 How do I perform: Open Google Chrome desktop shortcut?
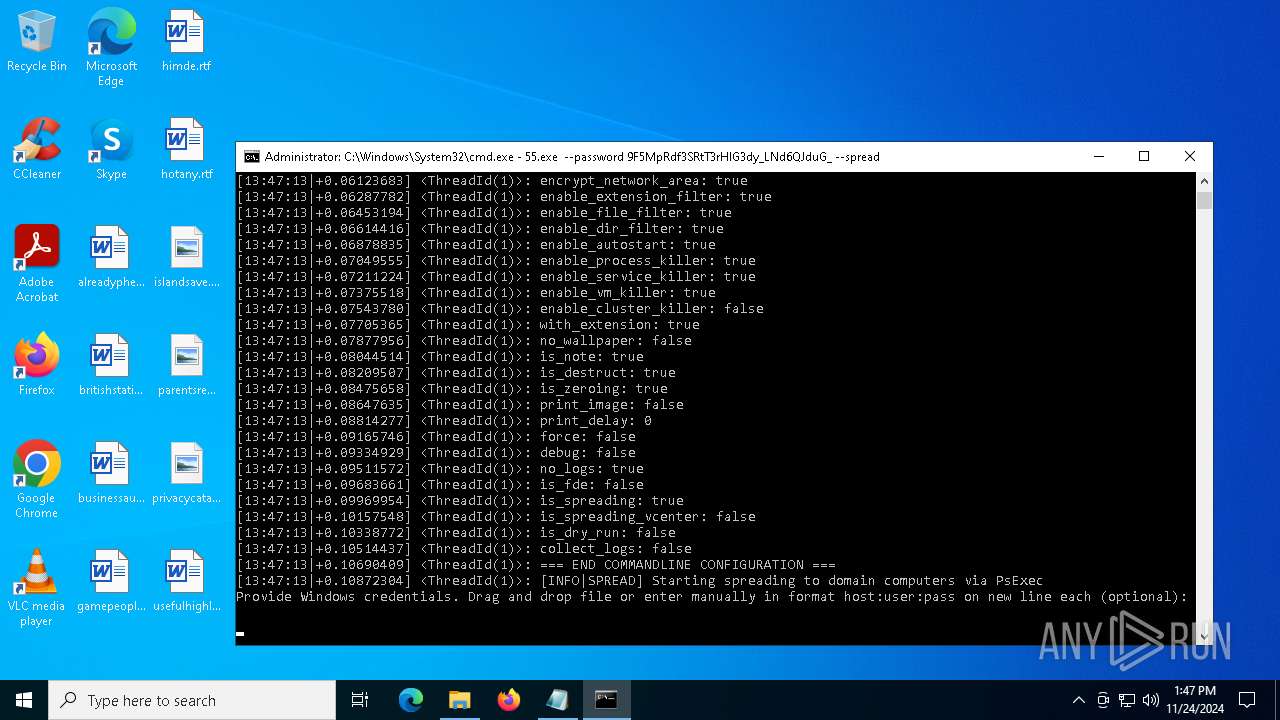click(x=37, y=480)
